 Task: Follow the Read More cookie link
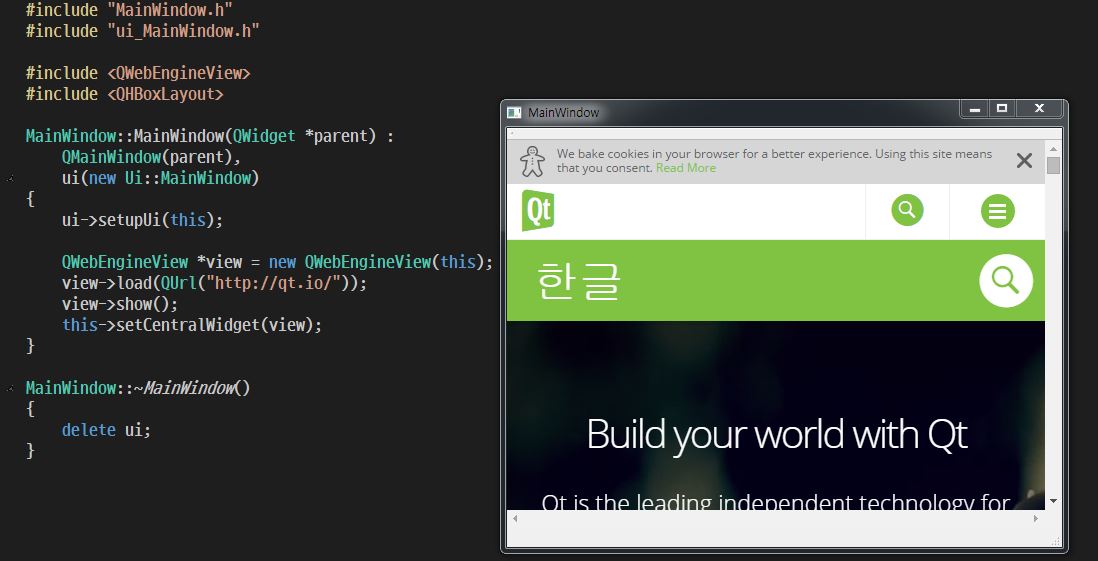686,168
